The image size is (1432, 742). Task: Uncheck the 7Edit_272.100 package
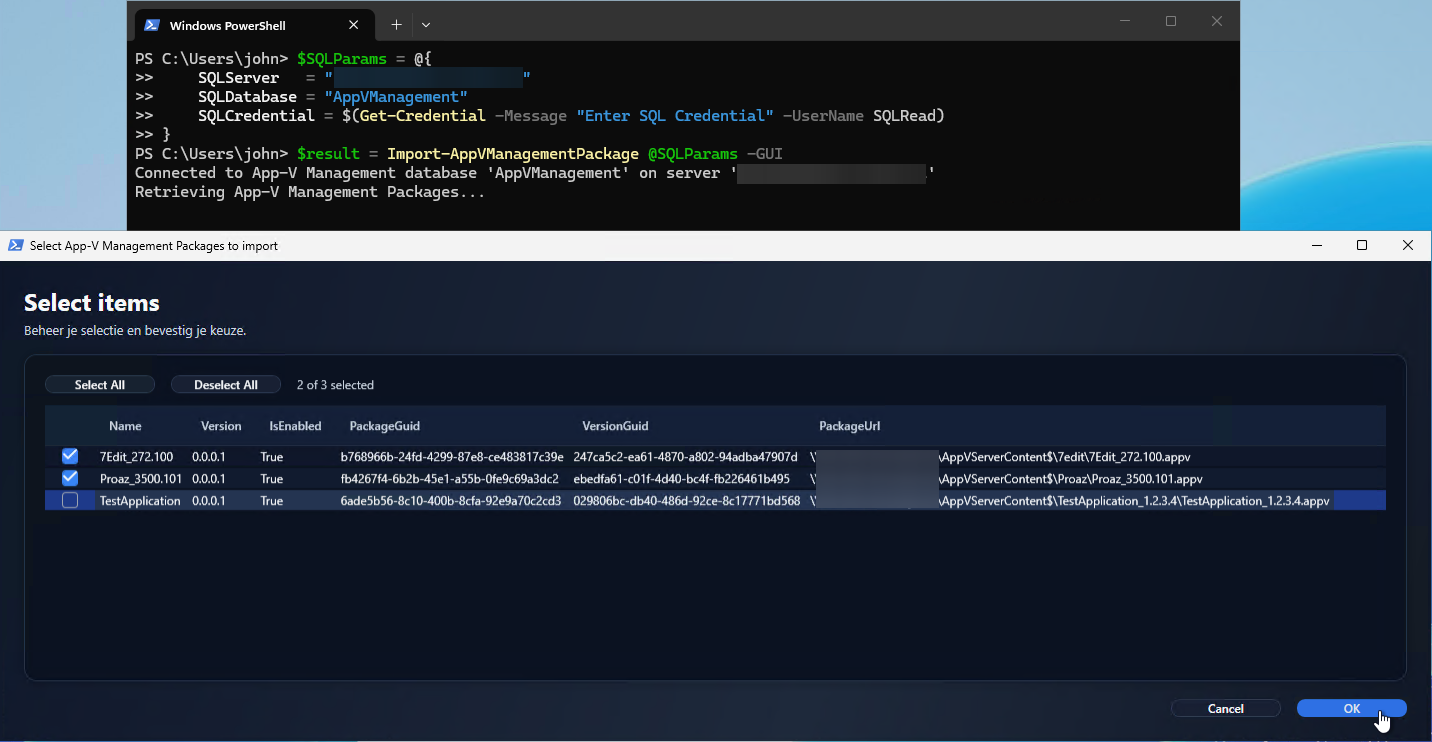pyautogui.click(x=69, y=456)
